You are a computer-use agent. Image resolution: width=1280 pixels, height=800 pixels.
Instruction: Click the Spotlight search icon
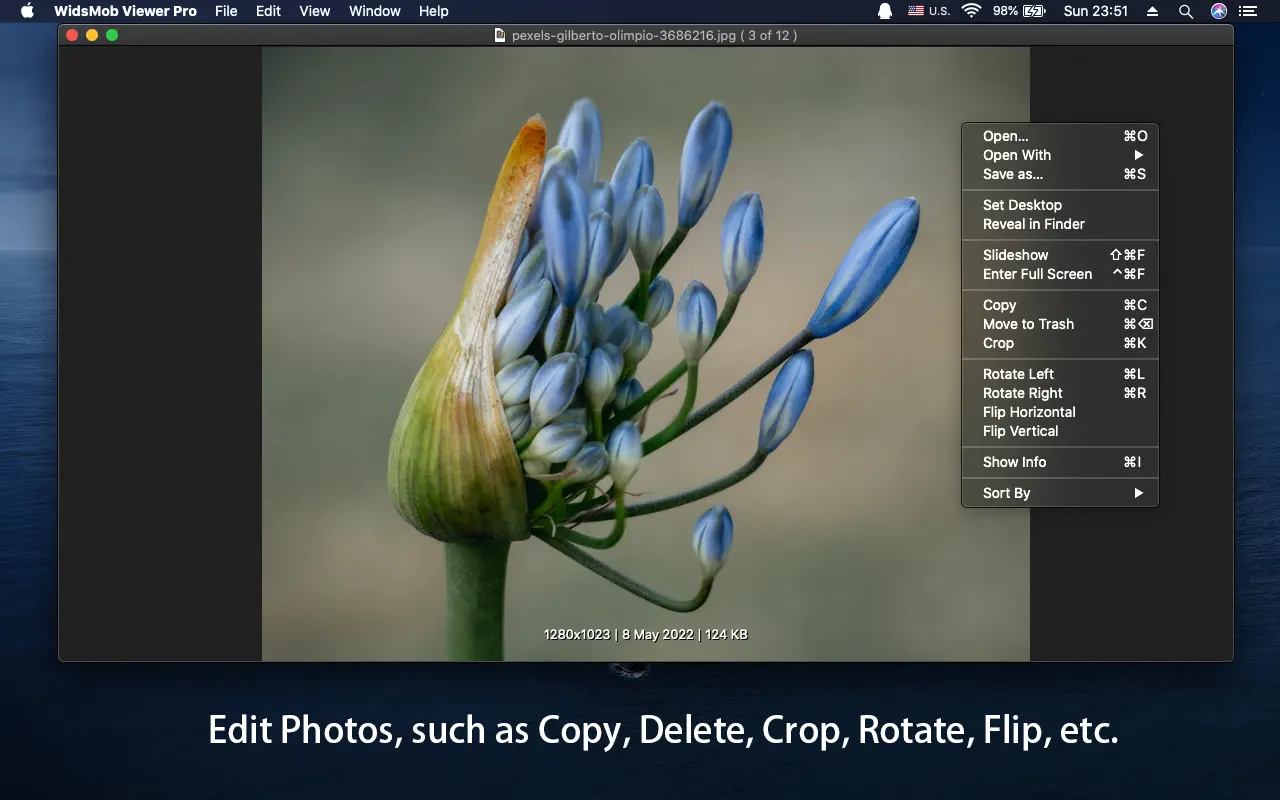(x=1186, y=11)
